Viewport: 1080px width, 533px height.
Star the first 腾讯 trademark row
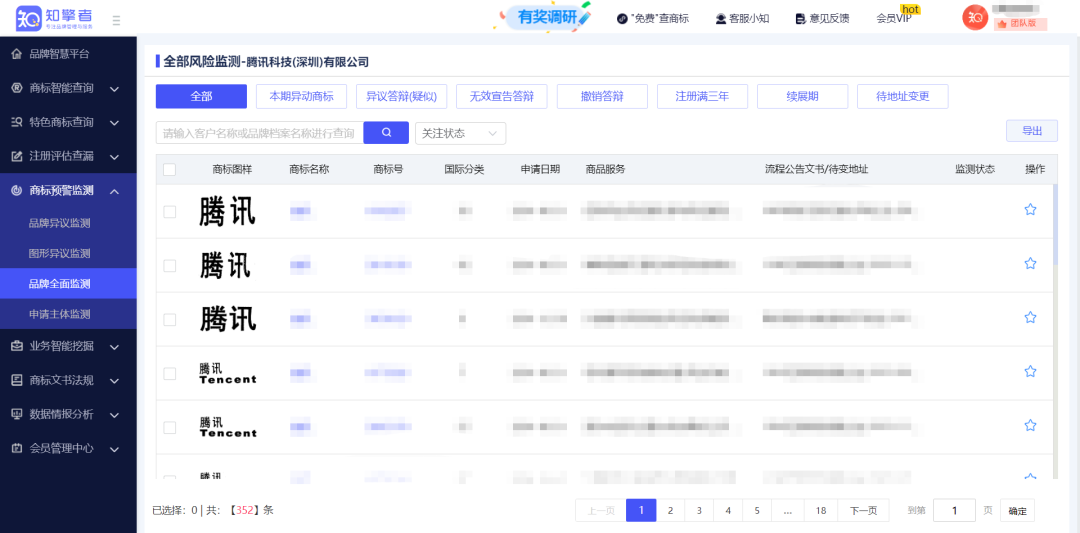click(x=1030, y=209)
